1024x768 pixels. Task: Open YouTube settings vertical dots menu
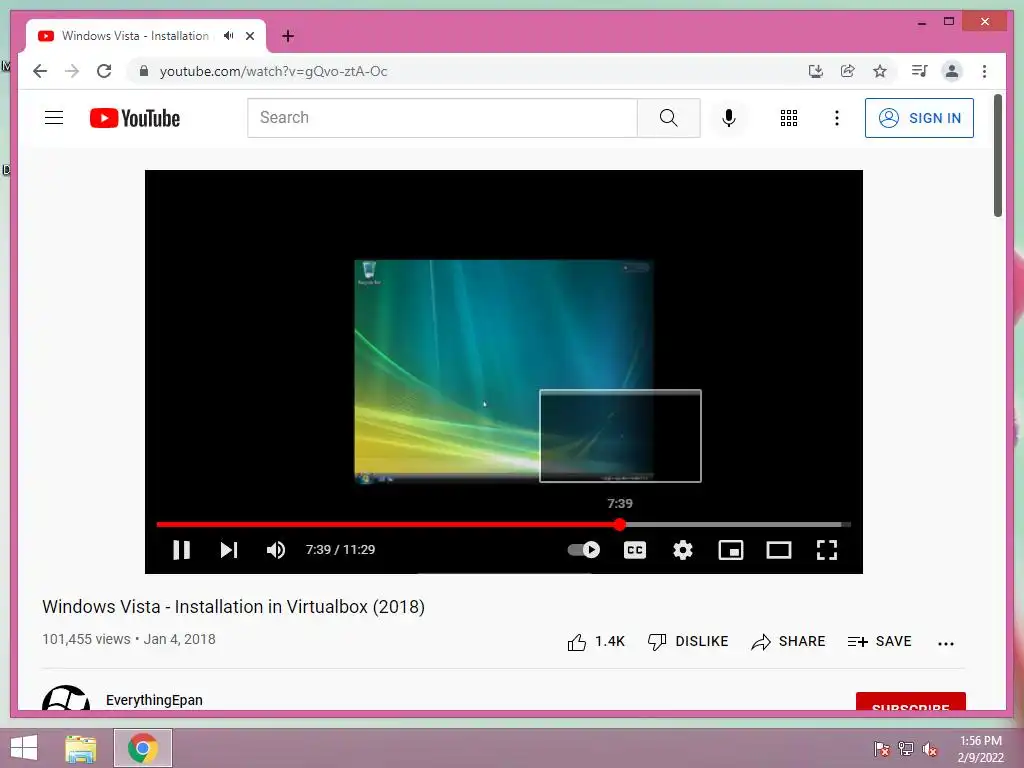point(837,118)
